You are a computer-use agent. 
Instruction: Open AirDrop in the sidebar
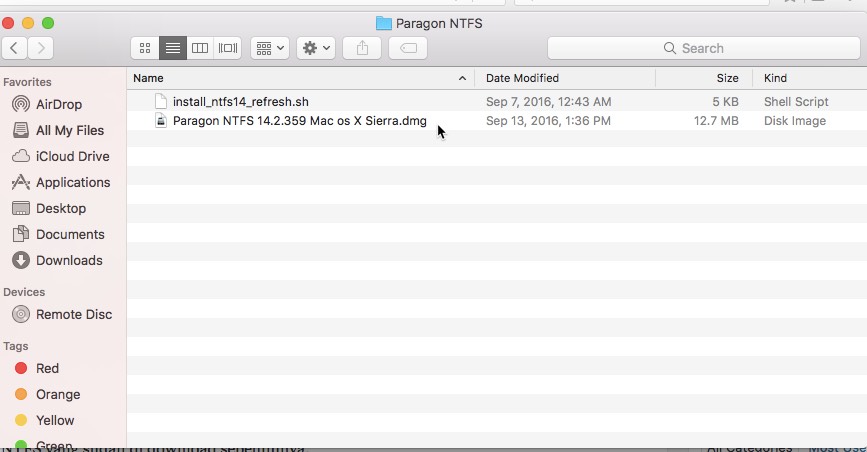[x=59, y=105]
